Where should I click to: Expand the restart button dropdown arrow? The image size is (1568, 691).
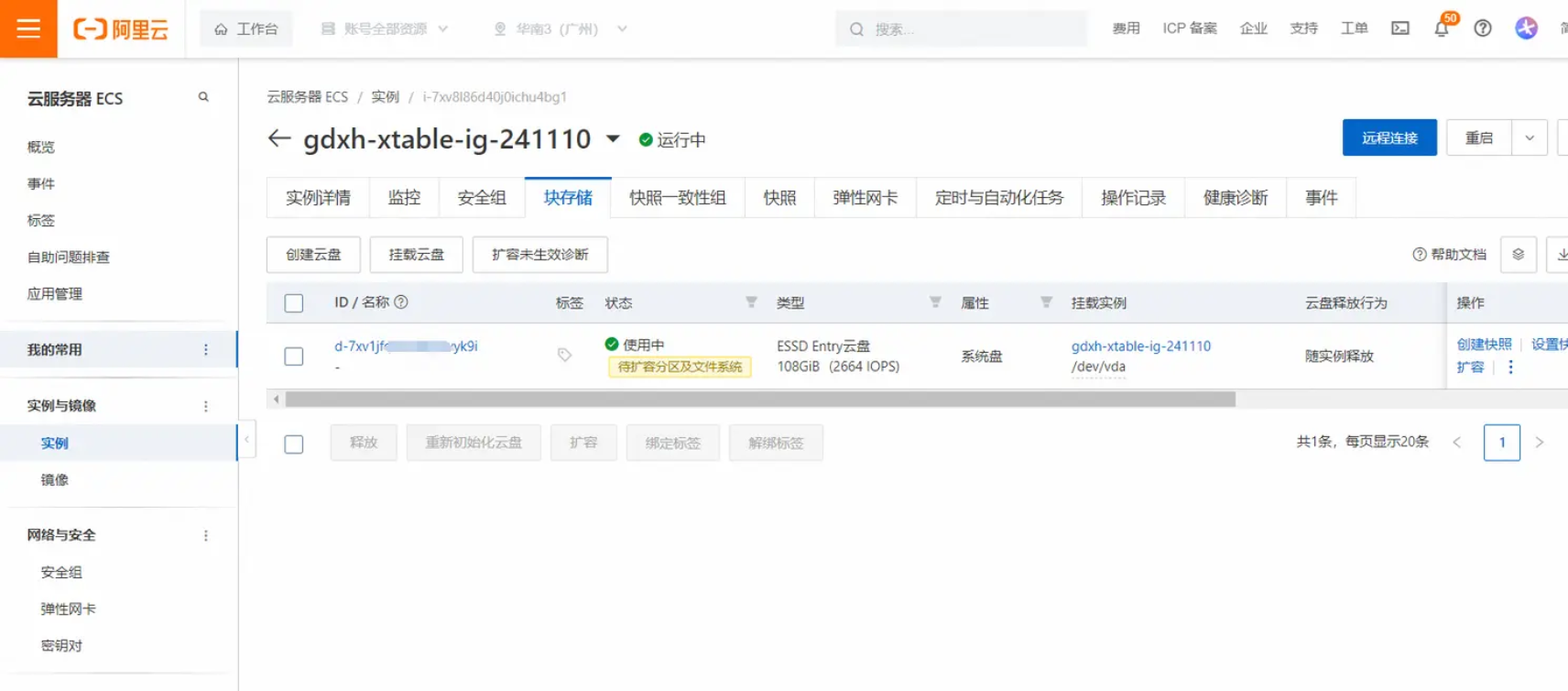[x=1529, y=138]
